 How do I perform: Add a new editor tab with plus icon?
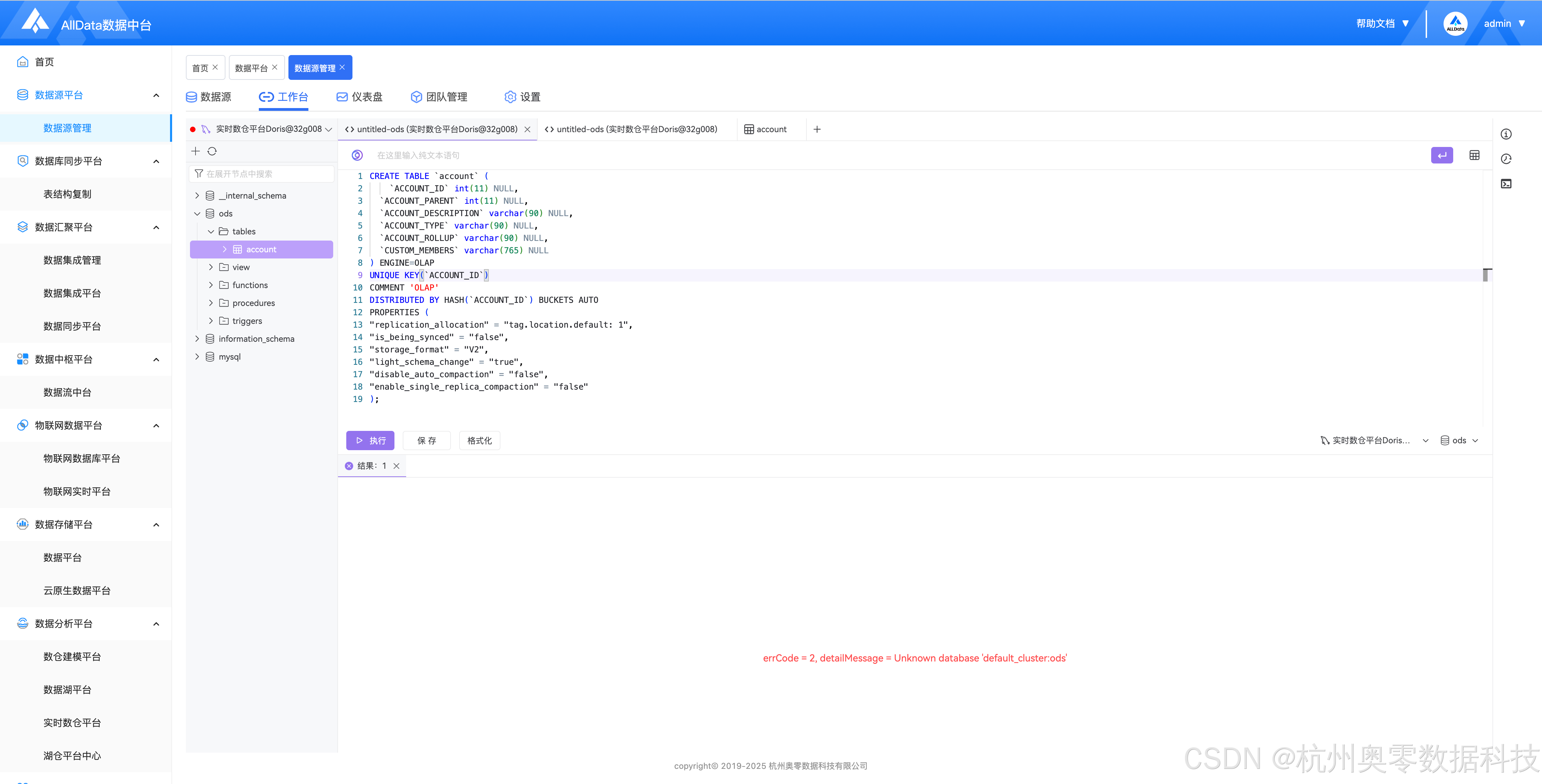click(817, 129)
